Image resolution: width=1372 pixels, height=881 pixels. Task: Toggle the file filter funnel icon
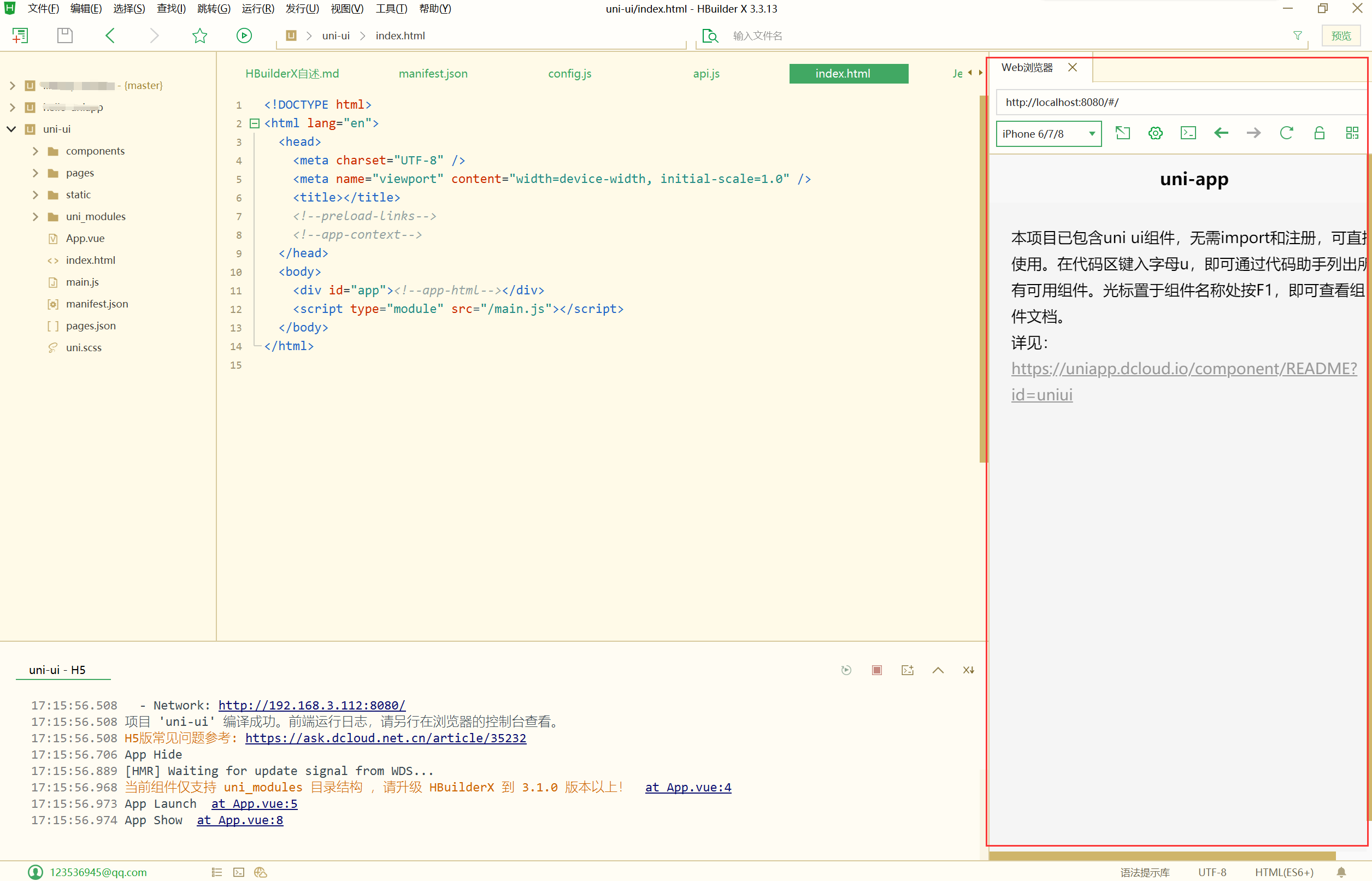coord(1298,36)
